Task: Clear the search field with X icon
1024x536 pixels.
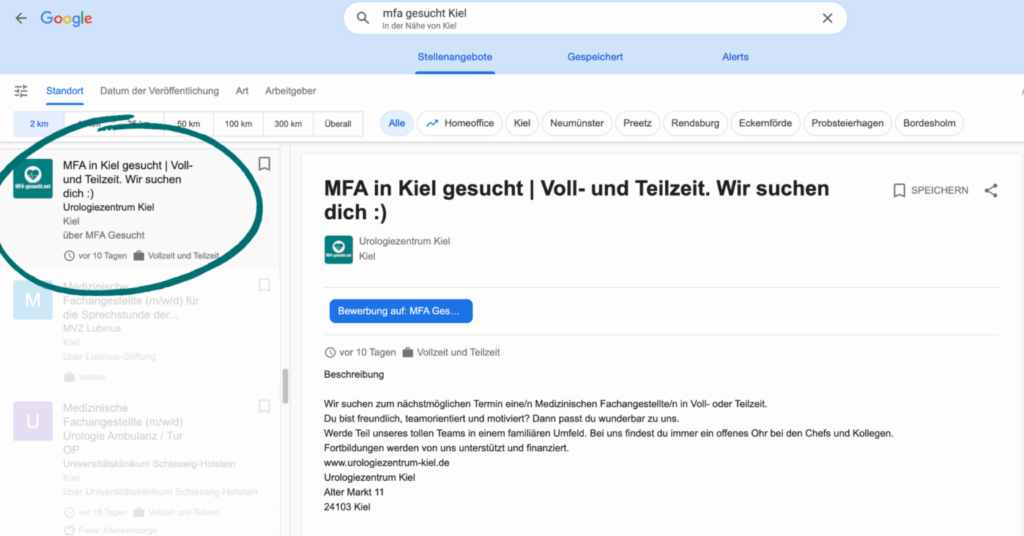Action: coord(827,18)
